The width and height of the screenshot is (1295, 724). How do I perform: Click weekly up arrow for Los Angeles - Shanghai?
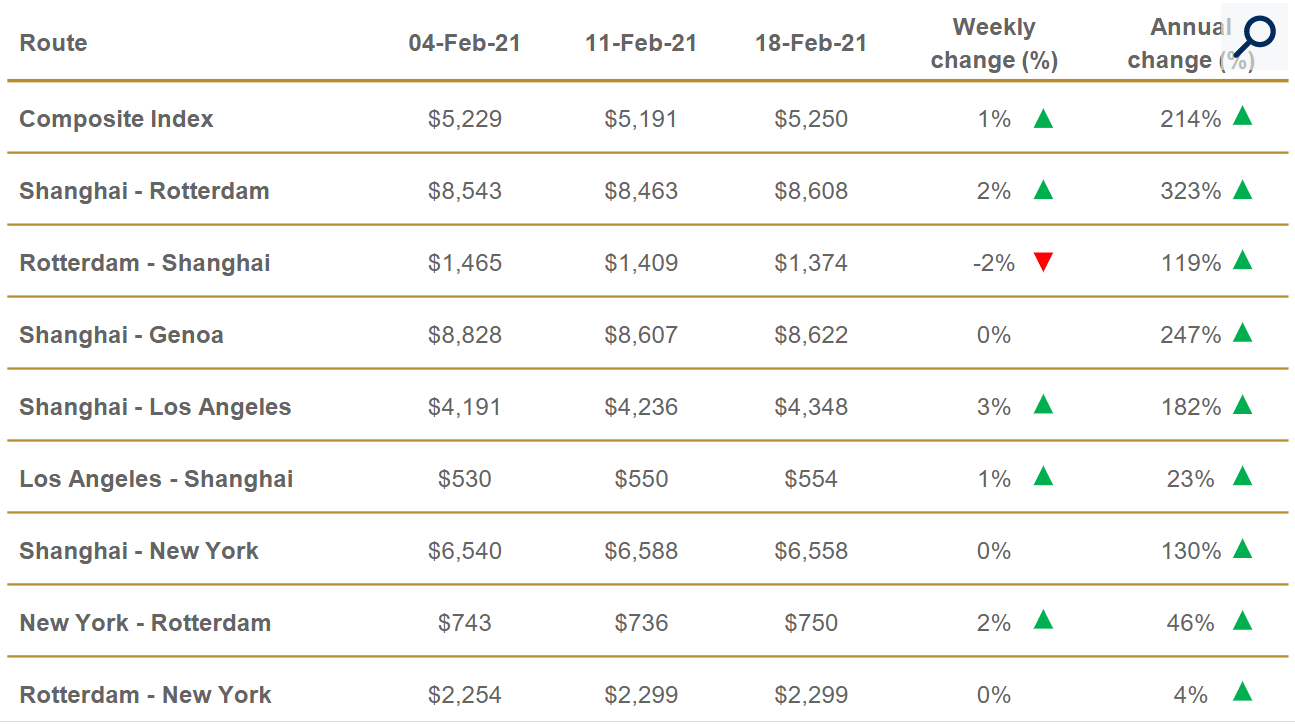[1043, 477]
